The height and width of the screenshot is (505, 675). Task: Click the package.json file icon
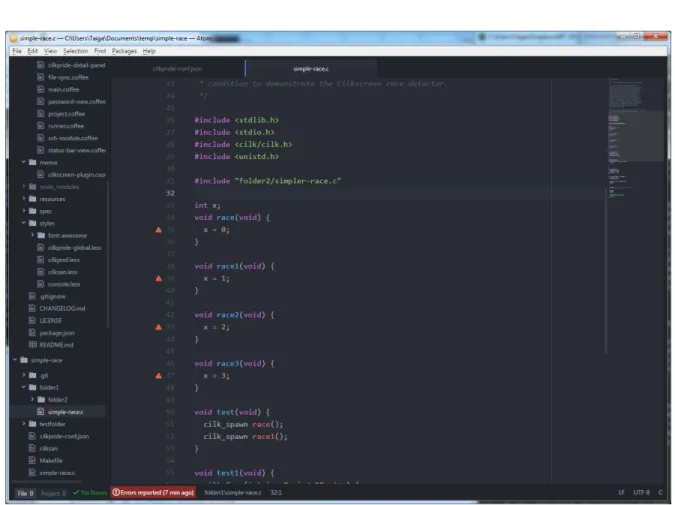[x=32, y=333]
